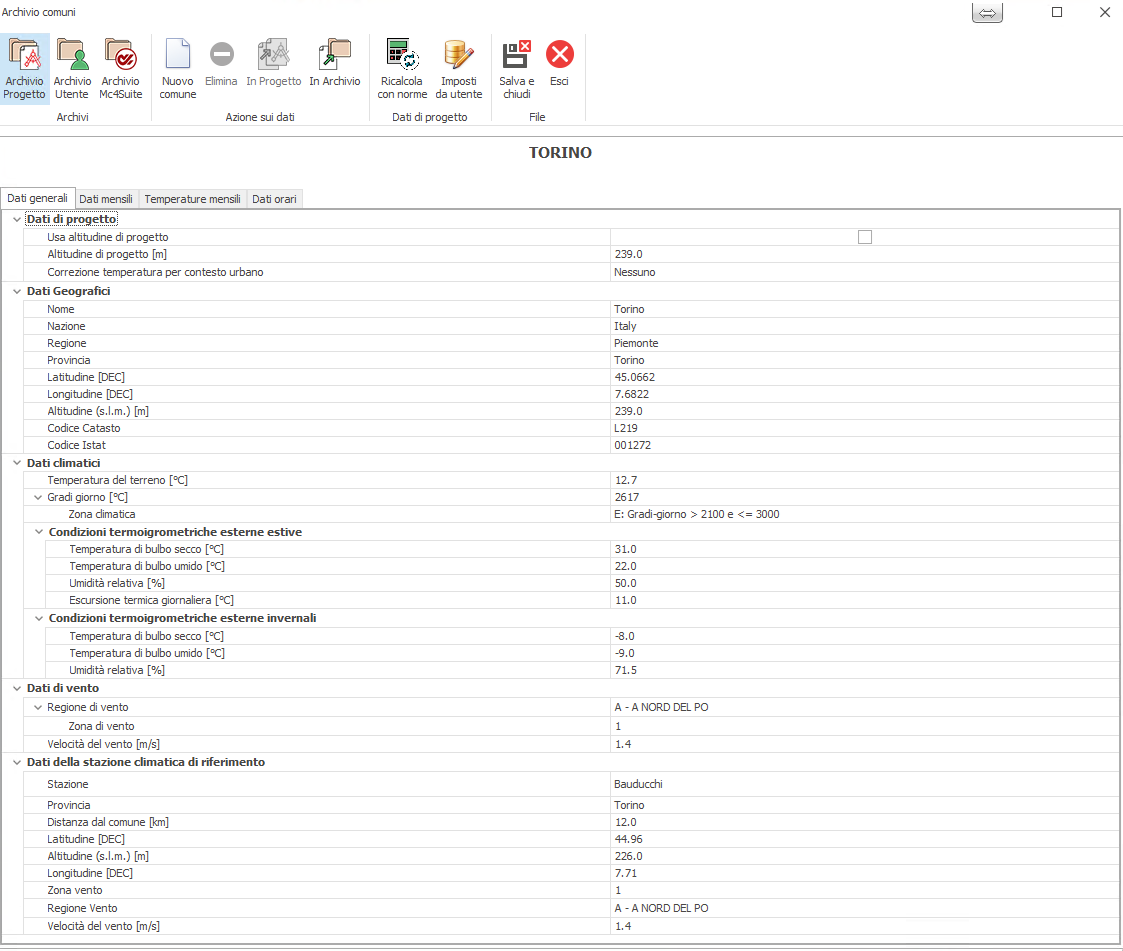Open Correzione temperatura per contesto urbano value
The width and height of the screenshot is (1123, 951).
point(864,272)
